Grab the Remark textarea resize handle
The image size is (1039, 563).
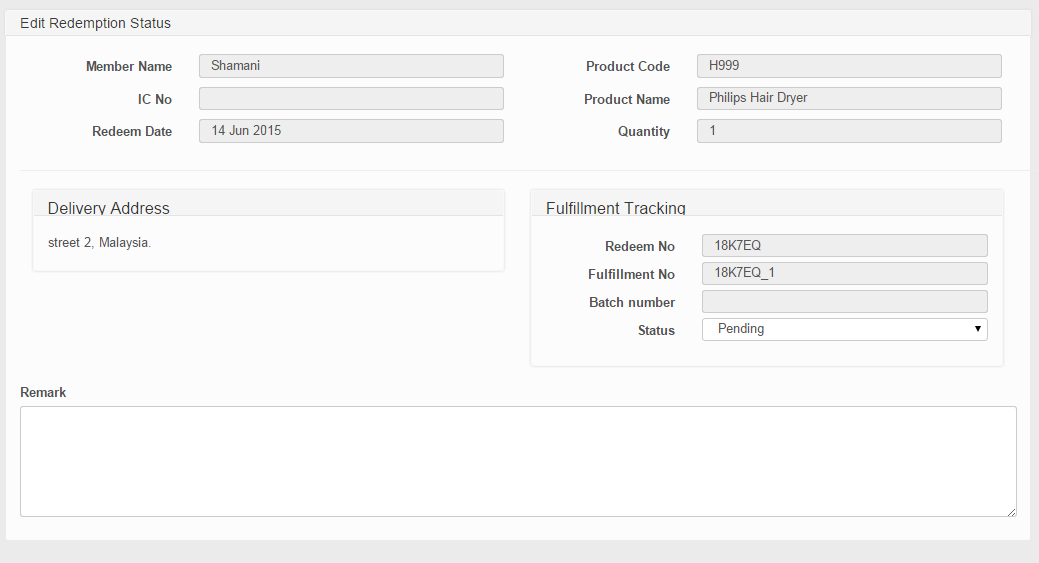1011,511
